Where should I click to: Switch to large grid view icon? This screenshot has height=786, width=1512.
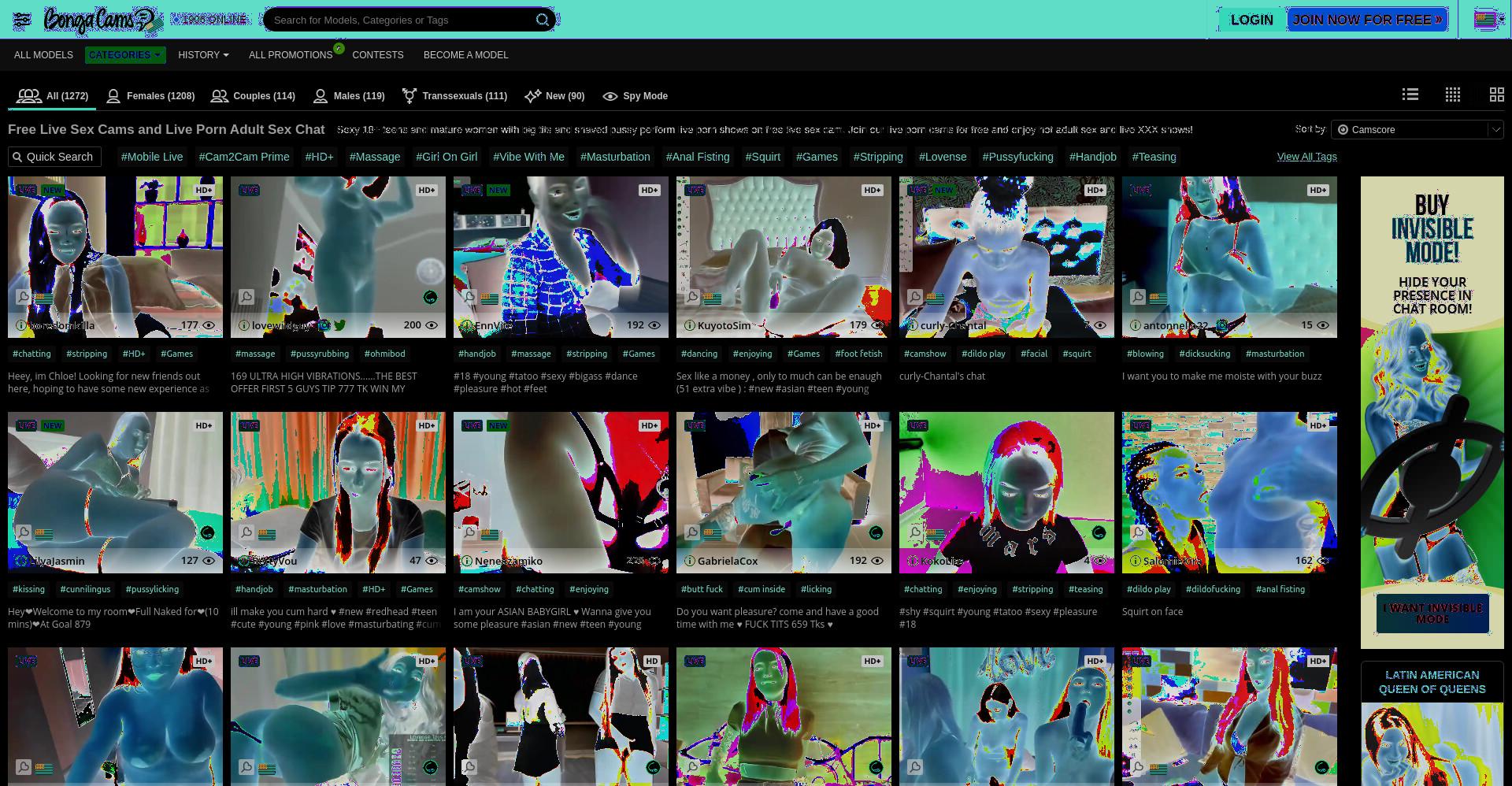[1496, 95]
